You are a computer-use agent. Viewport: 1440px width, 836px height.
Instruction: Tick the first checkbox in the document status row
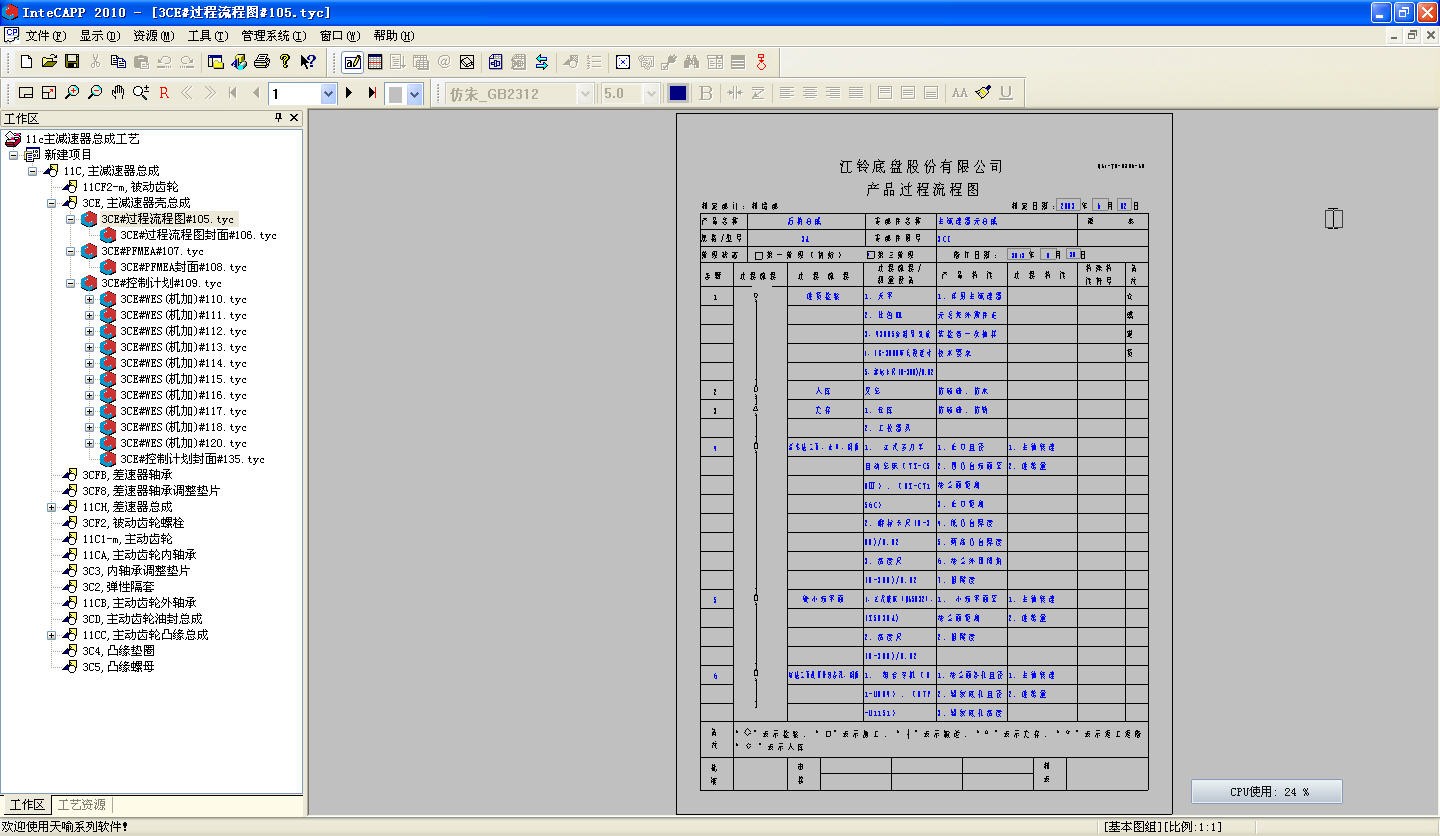(759, 255)
